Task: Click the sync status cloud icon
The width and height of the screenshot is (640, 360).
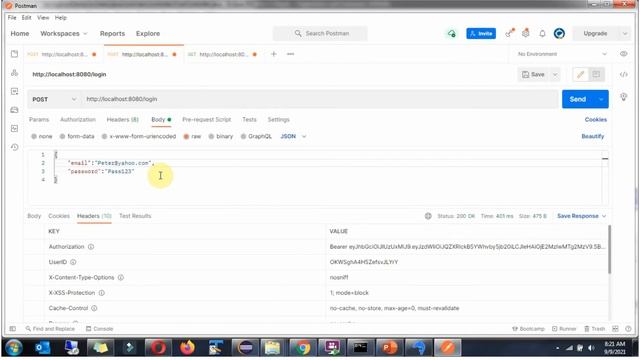Action: [451, 33]
